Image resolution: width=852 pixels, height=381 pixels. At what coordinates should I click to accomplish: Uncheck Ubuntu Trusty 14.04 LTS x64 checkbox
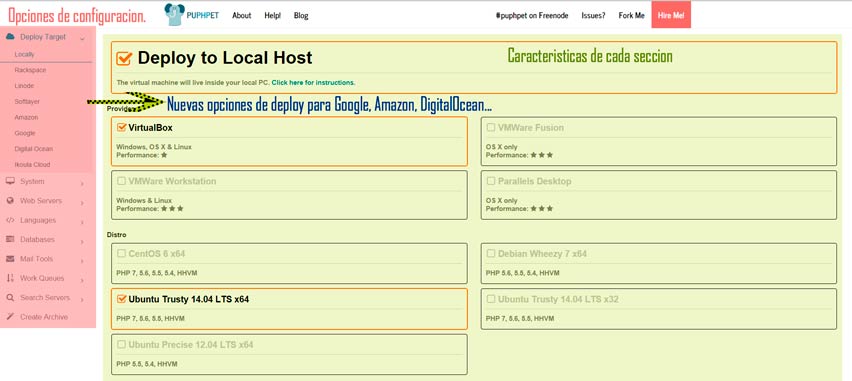tap(122, 299)
